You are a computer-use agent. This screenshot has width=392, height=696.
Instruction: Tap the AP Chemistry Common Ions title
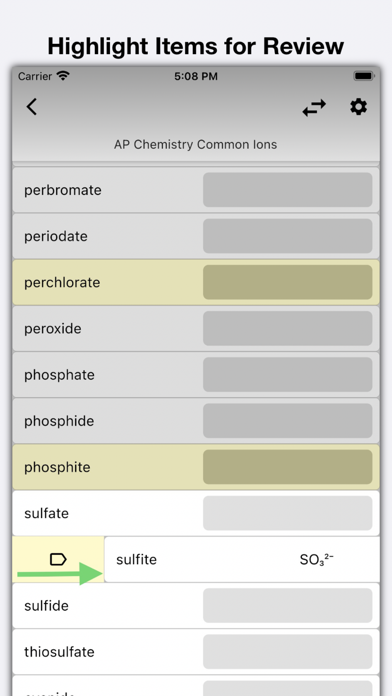click(x=195, y=144)
